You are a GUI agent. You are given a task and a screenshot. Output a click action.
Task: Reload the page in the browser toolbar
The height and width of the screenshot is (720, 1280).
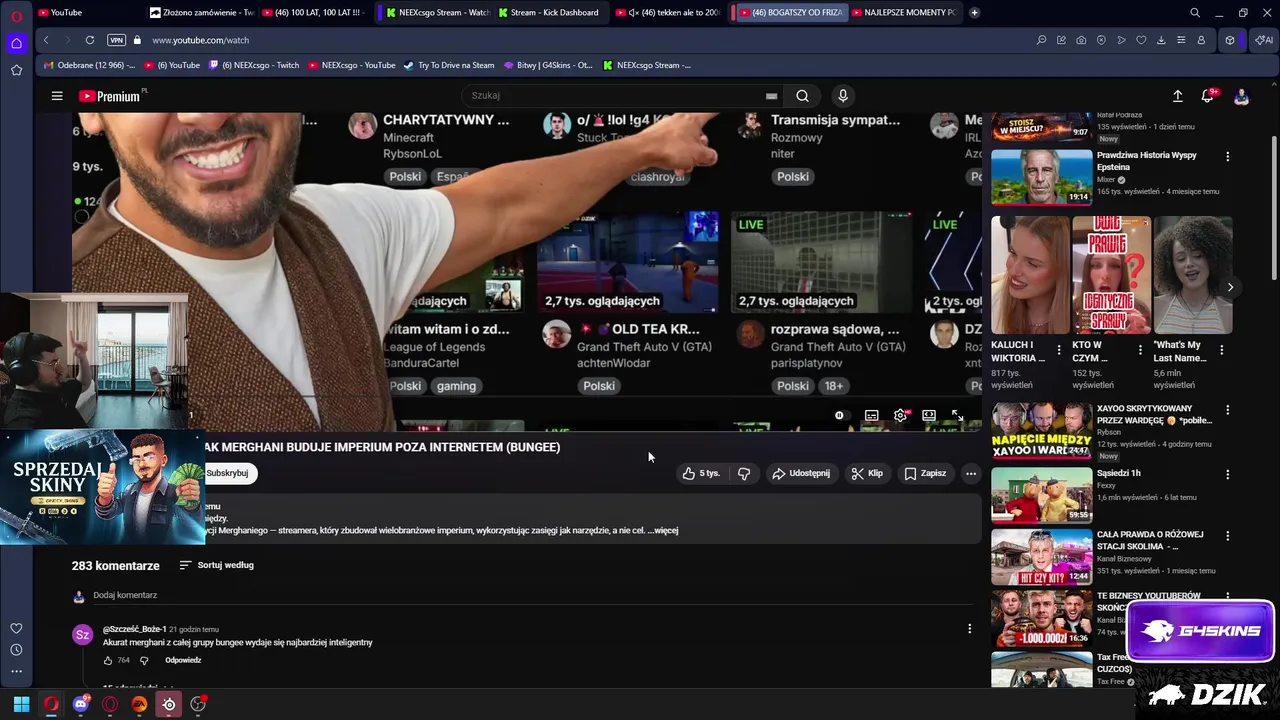(x=90, y=40)
